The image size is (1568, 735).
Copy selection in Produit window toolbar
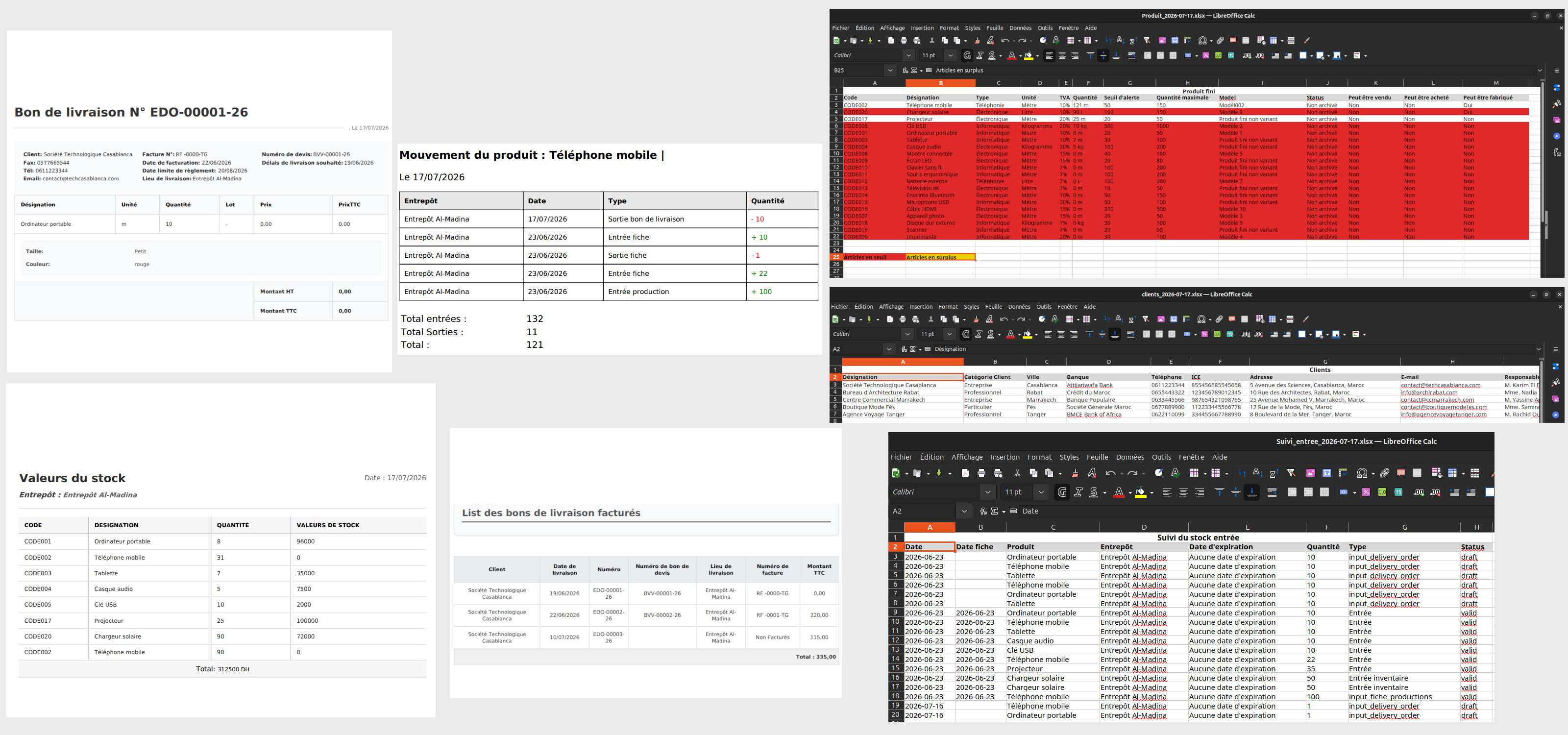pyautogui.click(x=945, y=41)
